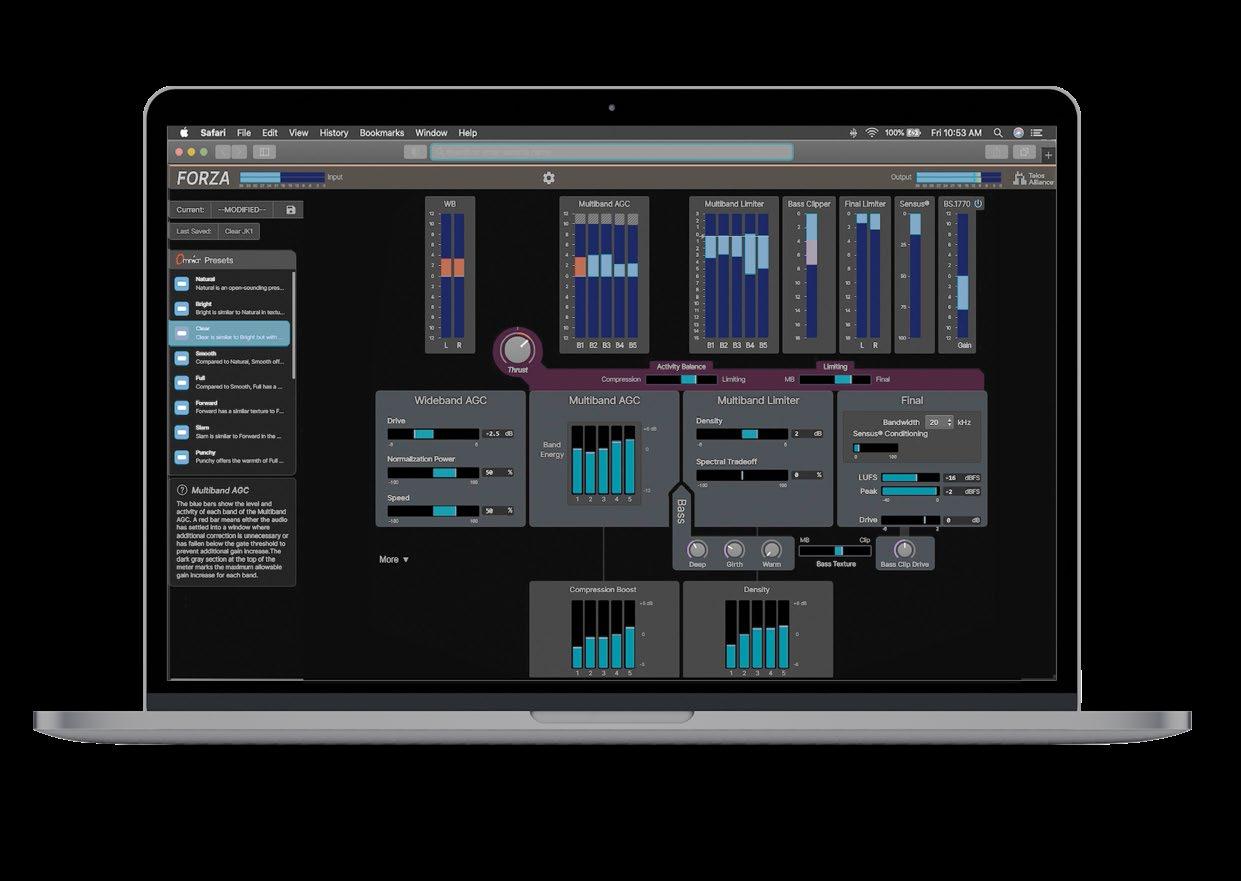Adjust the Multiband Limiter Density slider
Image resolution: width=1241 pixels, height=881 pixels.
click(x=742, y=433)
